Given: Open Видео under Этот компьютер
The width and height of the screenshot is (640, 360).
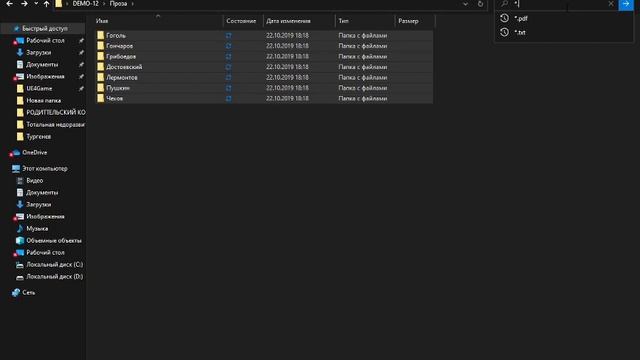Looking at the screenshot, I should tap(35, 180).
